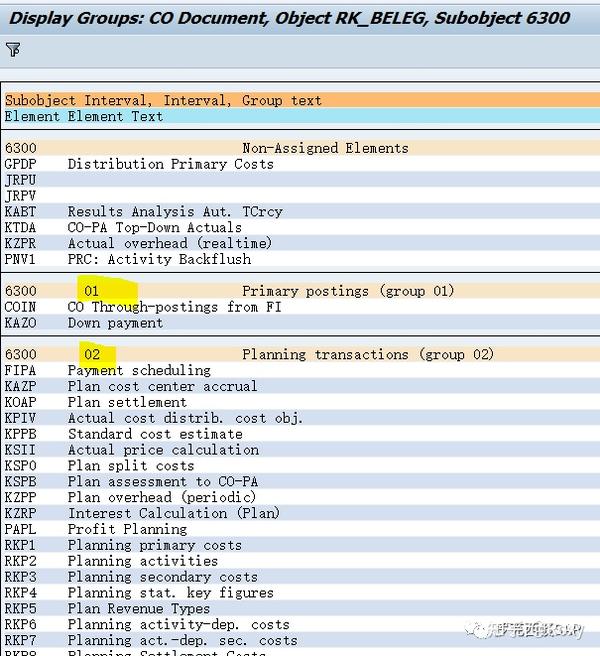Click the KABT Results Analysis Aut. TCrcy row
Viewport: 600px width, 656px height.
point(301,212)
